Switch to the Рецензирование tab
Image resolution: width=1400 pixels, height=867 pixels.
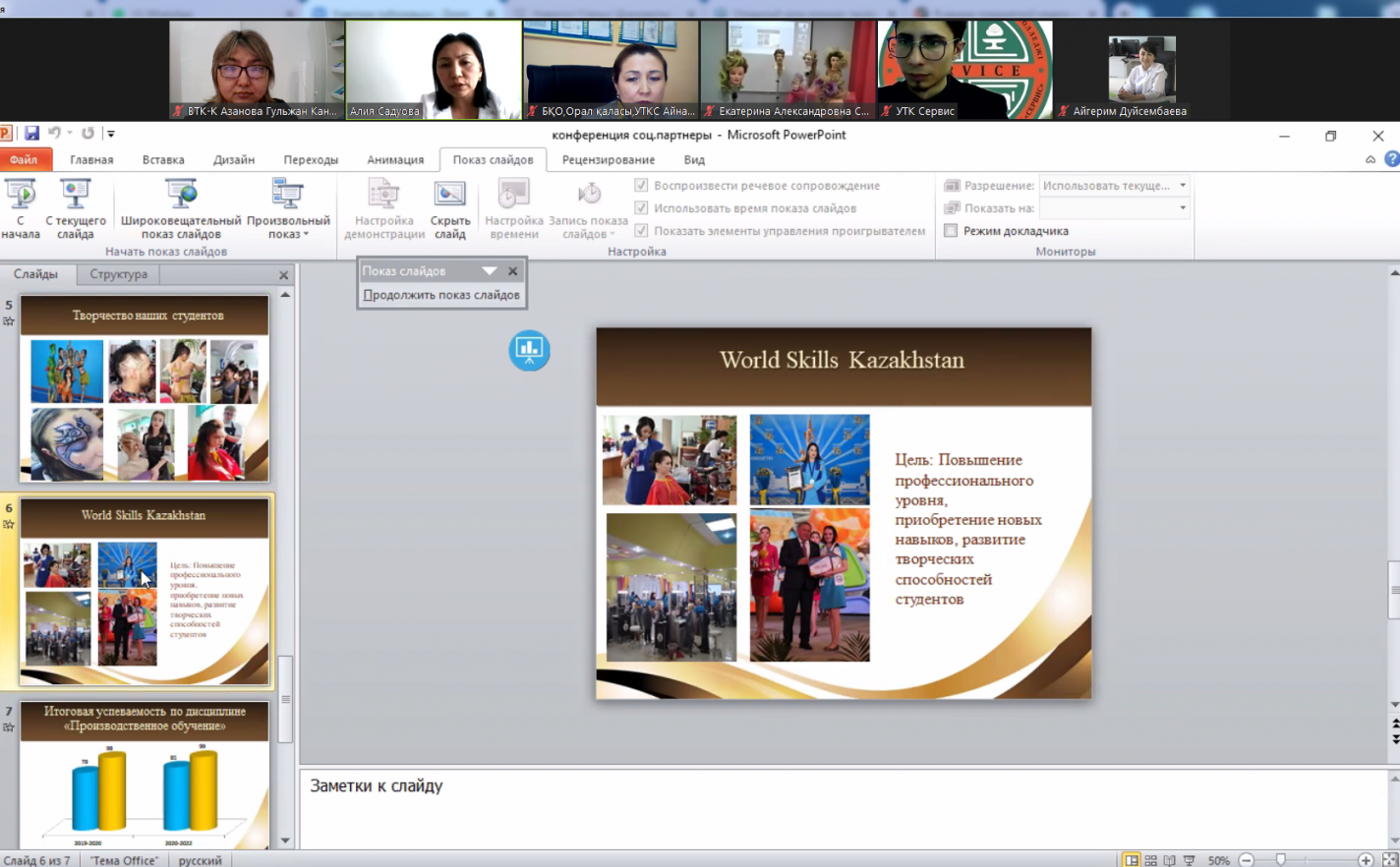coord(609,159)
